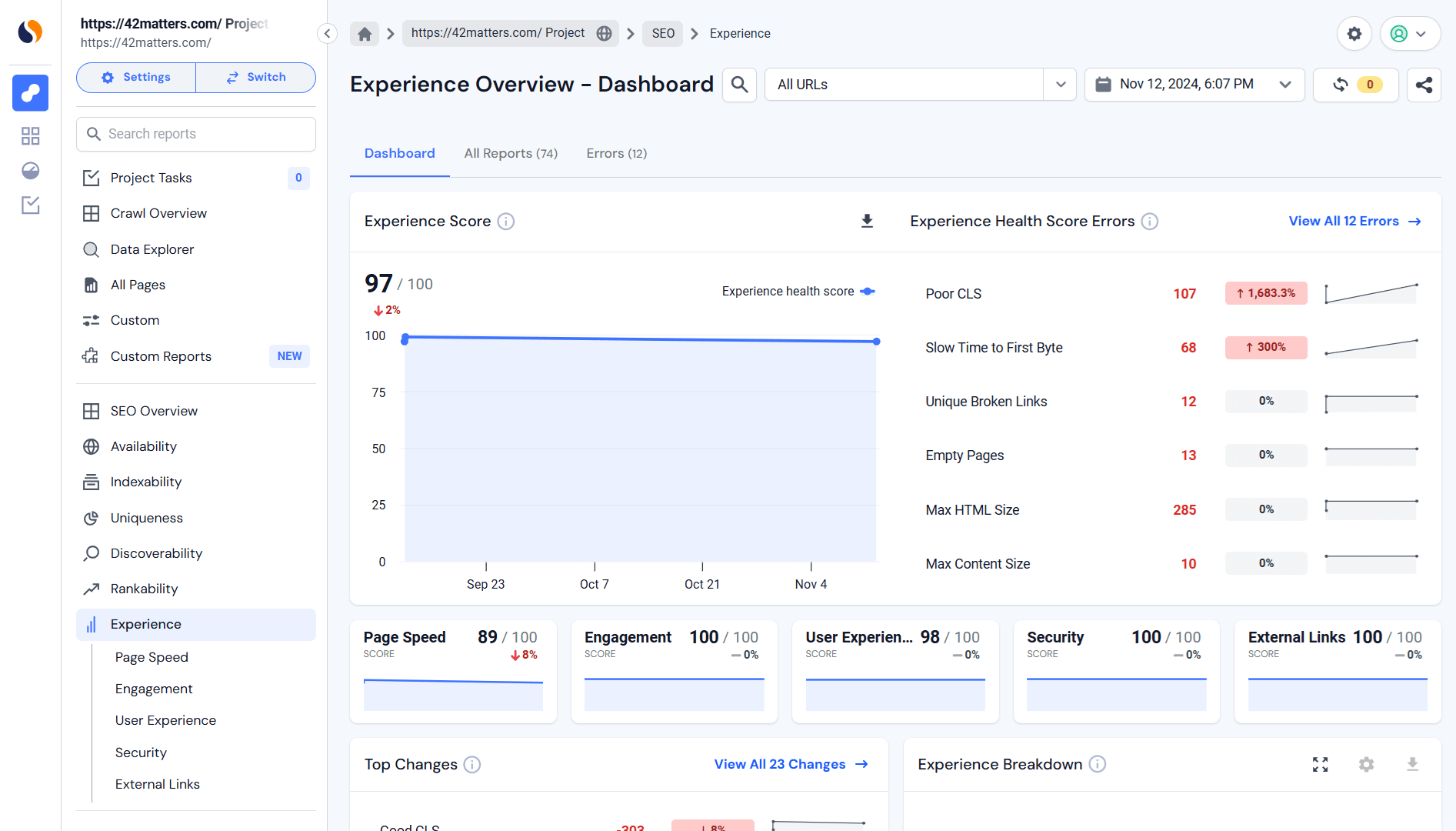The height and width of the screenshot is (831, 1456).
Task: Toggle the Experience health score legend
Action: pos(798,292)
